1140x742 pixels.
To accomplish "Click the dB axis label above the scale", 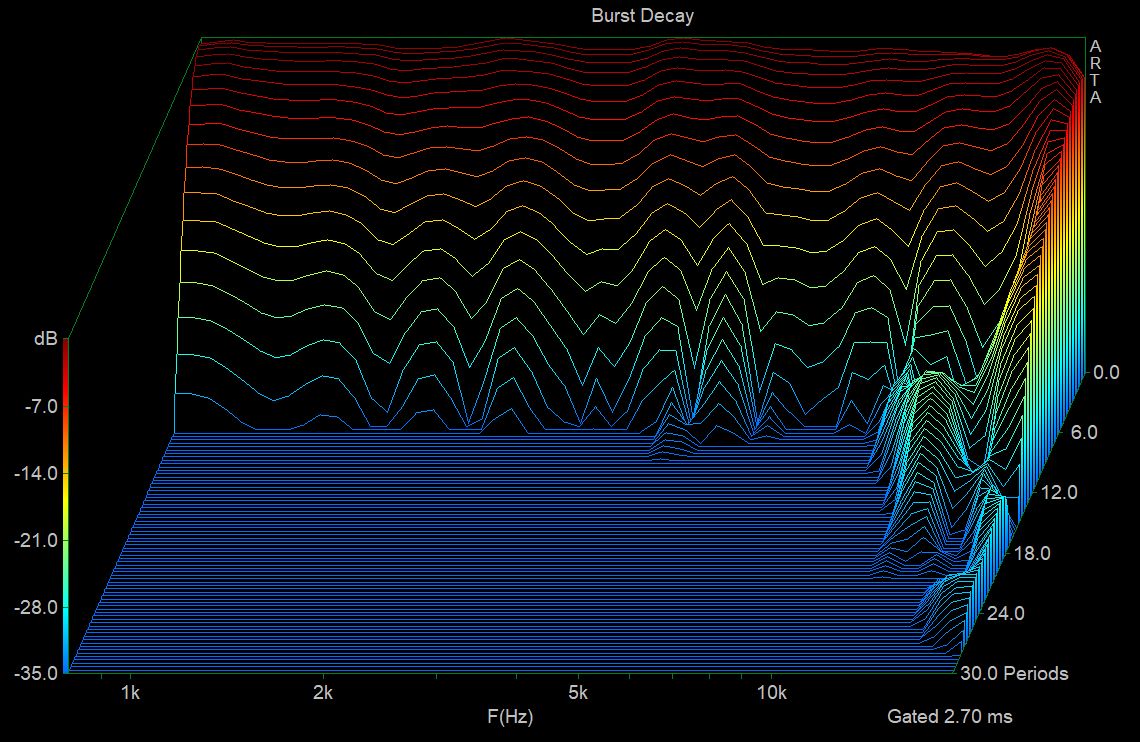I will pos(44,340).
